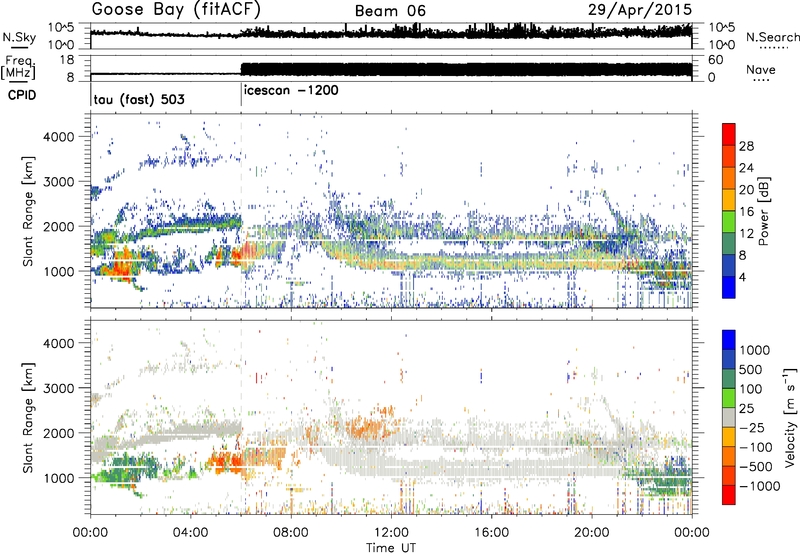
Task: Click the power colorbar tick label '28'
Action: [746, 146]
